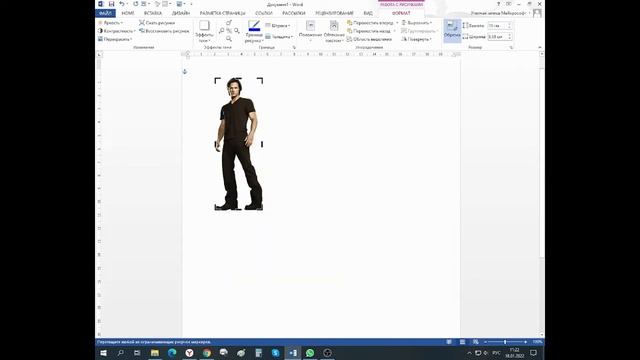The width and height of the screenshot is (640, 360).
Task: Open Область выделения (Selection pane)
Action: (369, 39)
